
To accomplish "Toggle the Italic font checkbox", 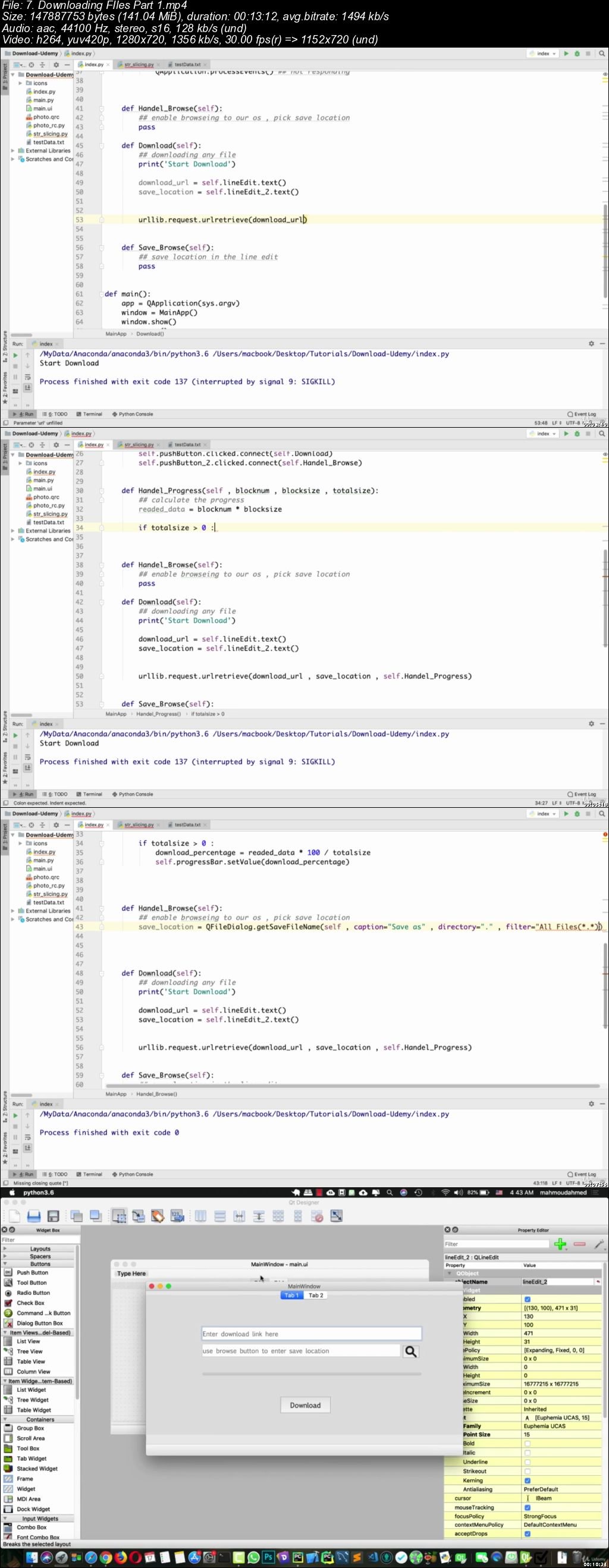I will coord(527,1453).
